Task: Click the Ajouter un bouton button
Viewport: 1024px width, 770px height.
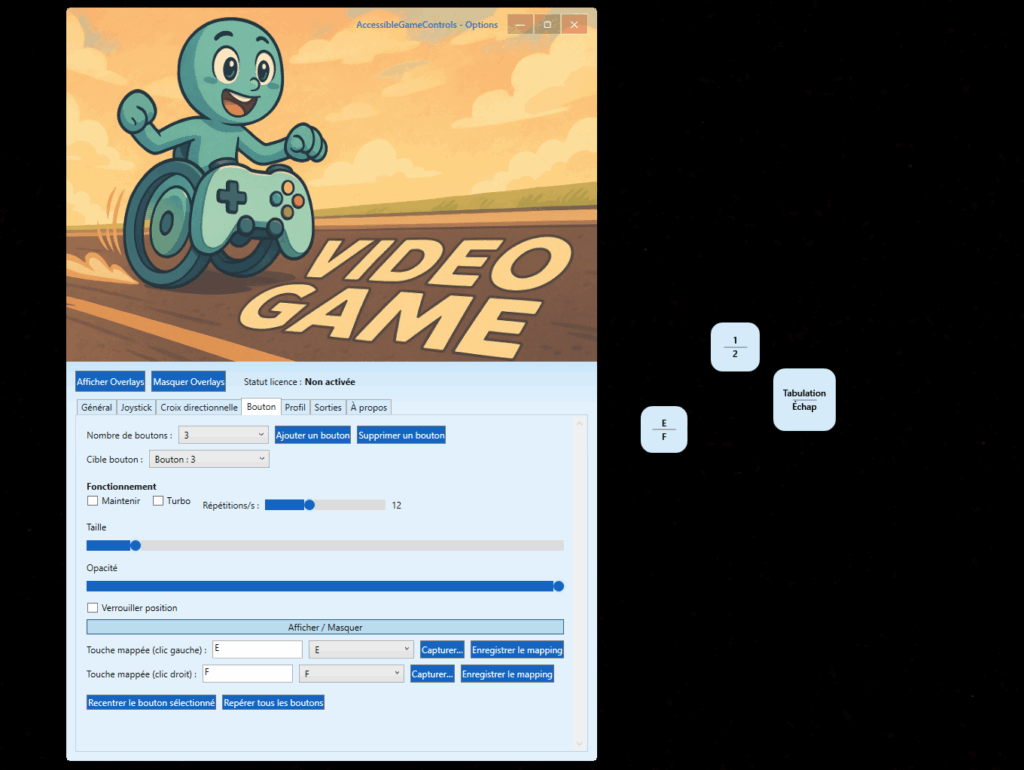Action: coord(313,435)
